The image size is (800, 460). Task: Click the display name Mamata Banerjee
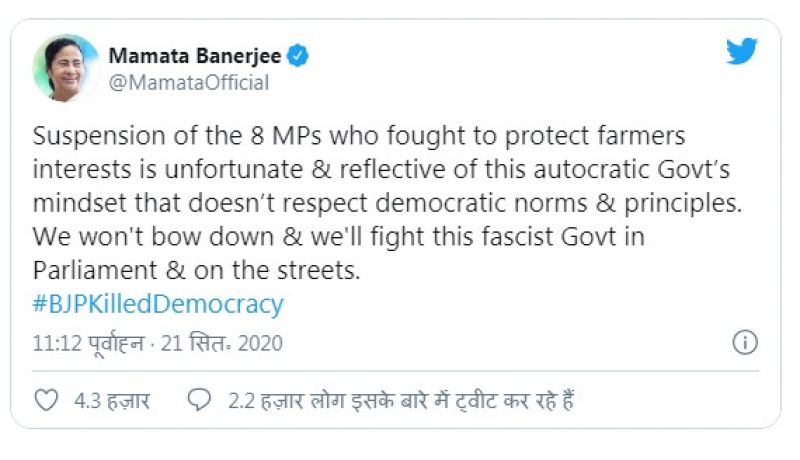(x=194, y=56)
